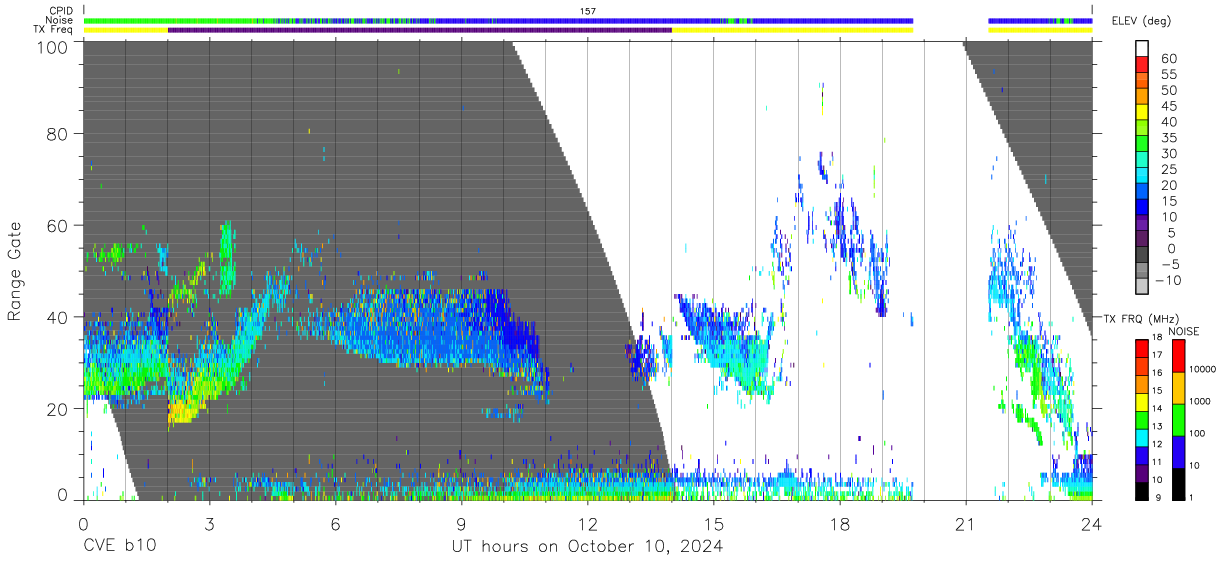
Task: Click the yellow segment of TX FRQ colorbar
Action: tap(1142, 402)
